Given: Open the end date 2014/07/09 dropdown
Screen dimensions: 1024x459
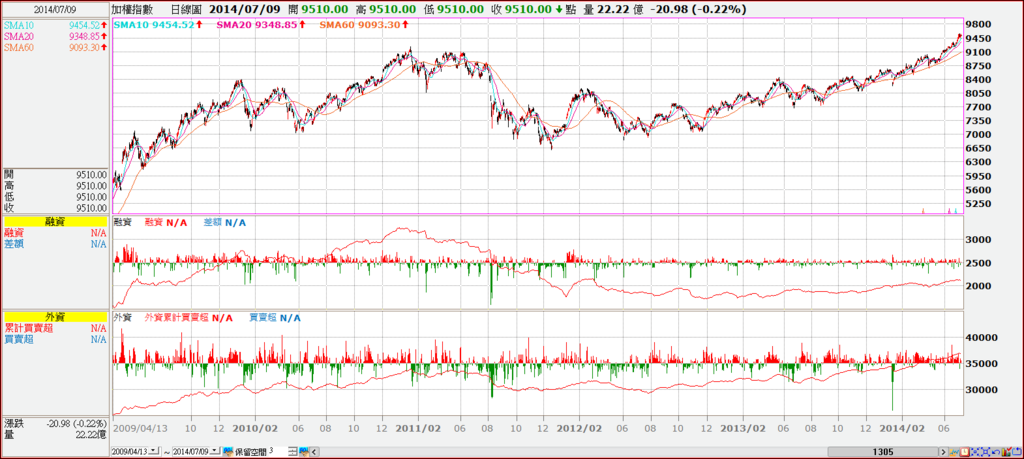Looking at the screenshot, I should pos(214,451).
